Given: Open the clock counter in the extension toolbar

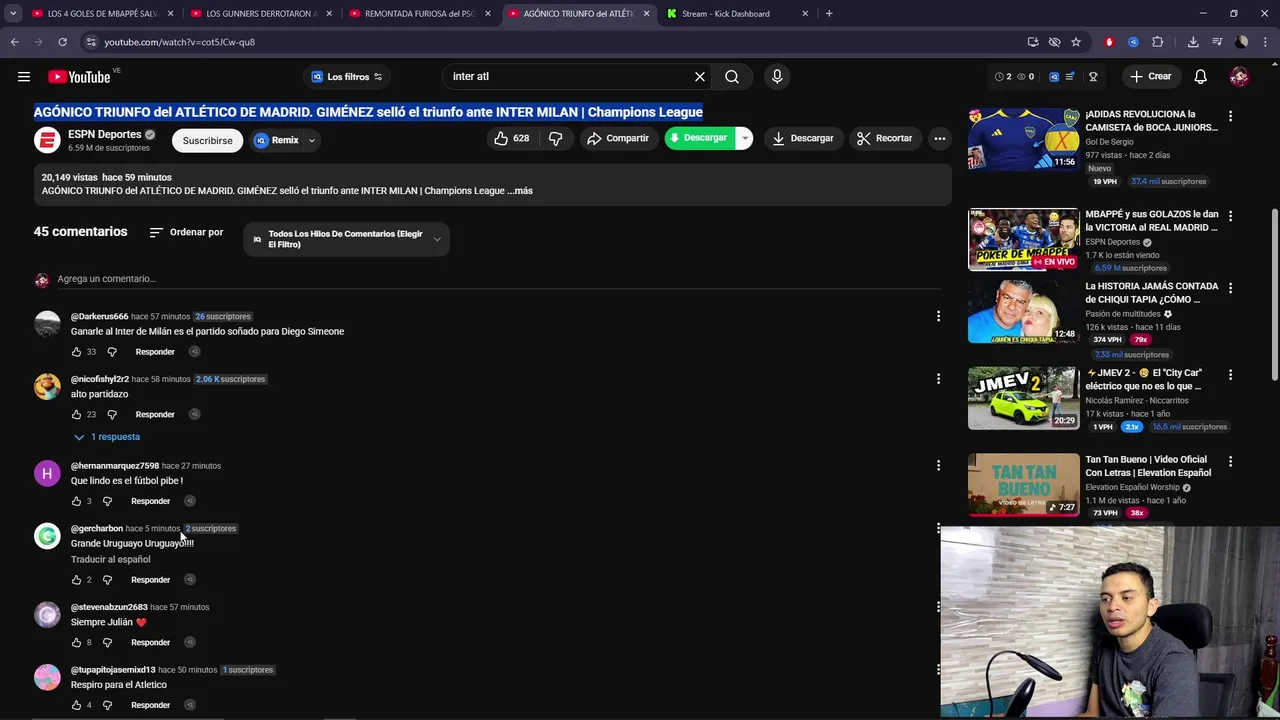Looking at the screenshot, I should point(1003,76).
